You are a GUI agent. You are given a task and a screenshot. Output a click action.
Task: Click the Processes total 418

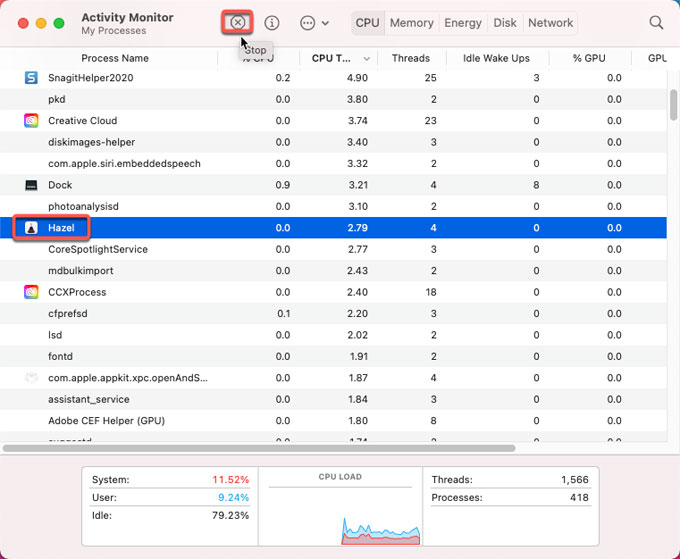[x=579, y=497]
